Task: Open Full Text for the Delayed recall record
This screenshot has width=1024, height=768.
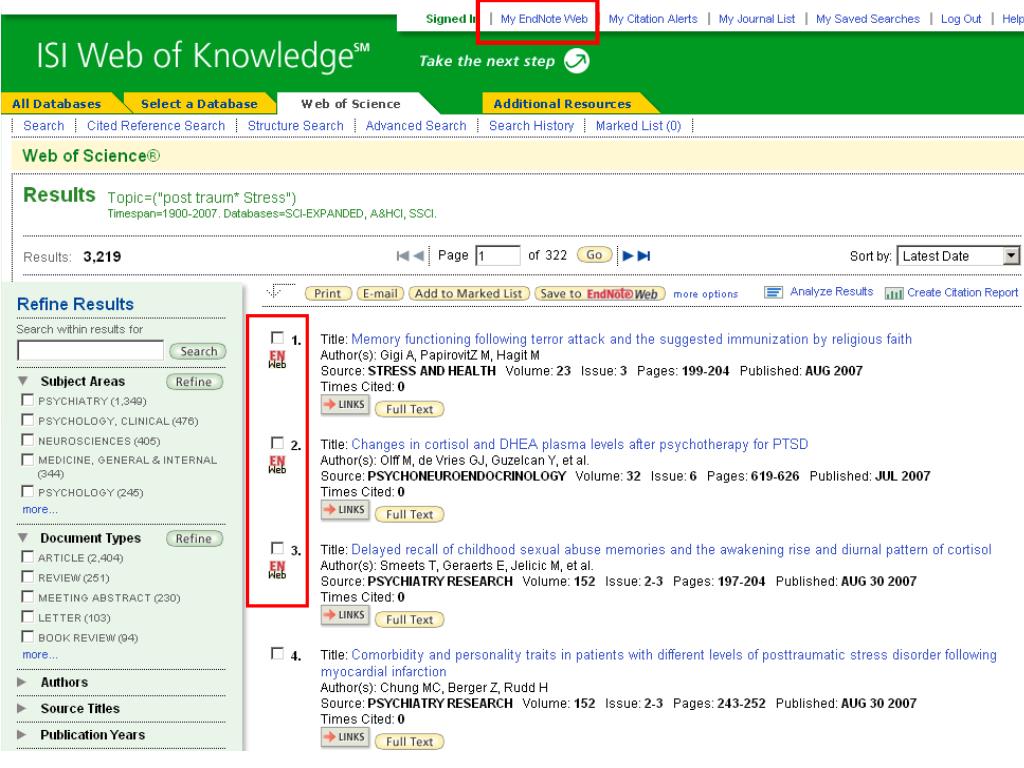Action: (x=409, y=620)
